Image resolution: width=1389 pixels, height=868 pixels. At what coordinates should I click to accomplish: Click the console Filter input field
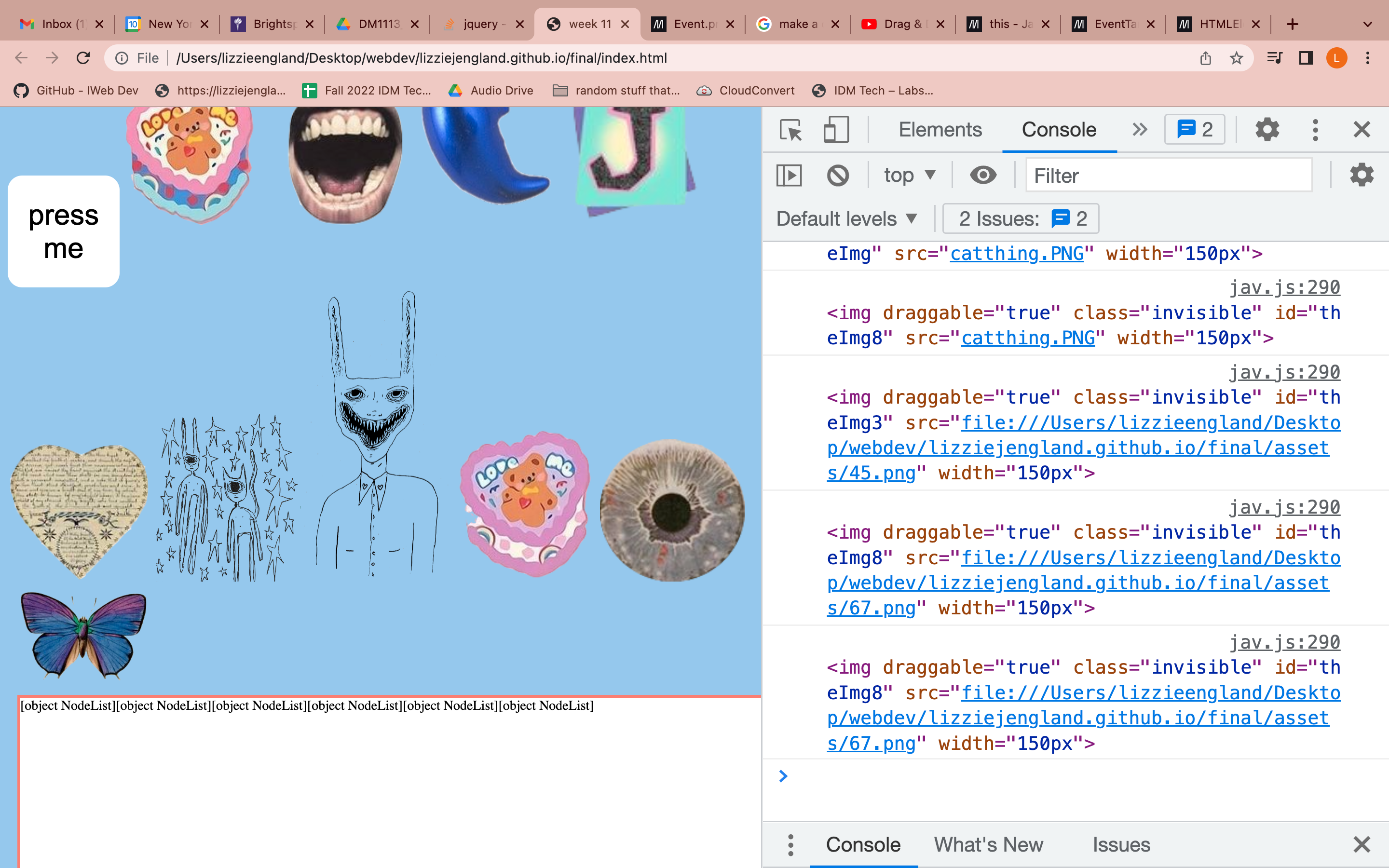tap(1168, 175)
